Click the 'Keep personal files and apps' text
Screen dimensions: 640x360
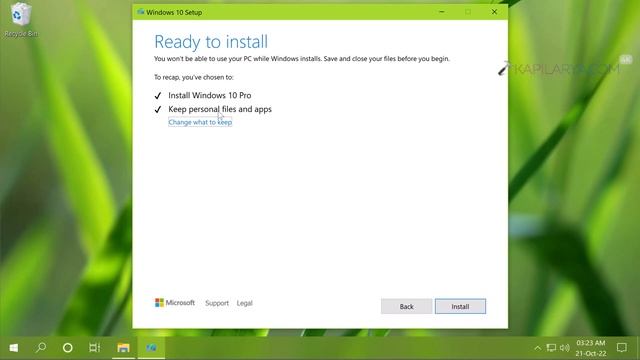(220, 109)
